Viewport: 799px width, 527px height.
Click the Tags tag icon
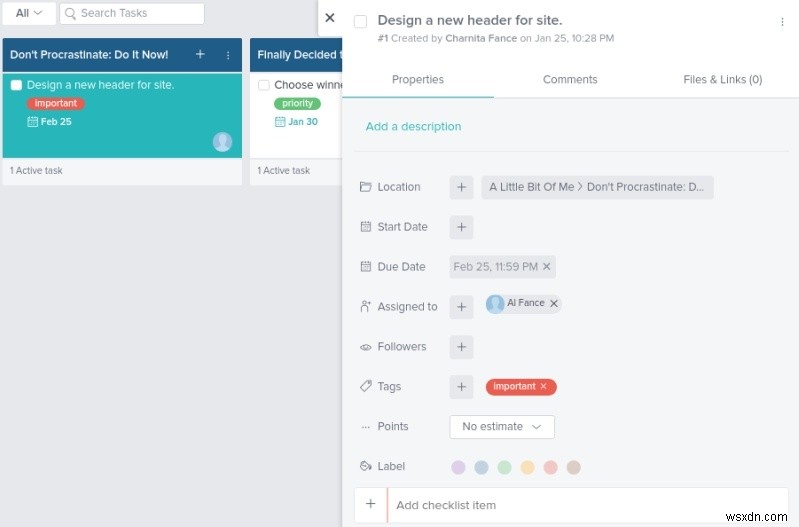pos(365,386)
